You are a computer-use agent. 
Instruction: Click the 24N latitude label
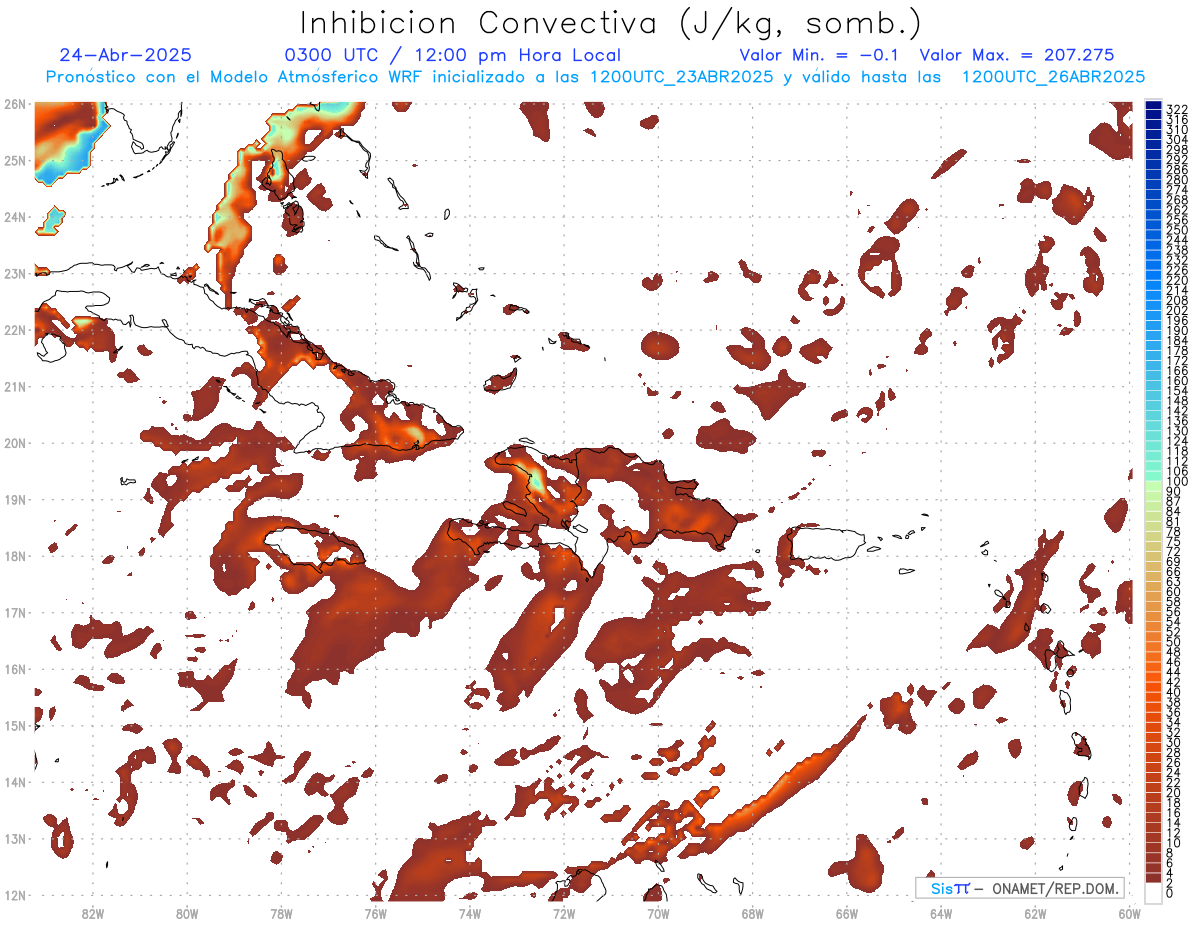click(x=15, y=217)
